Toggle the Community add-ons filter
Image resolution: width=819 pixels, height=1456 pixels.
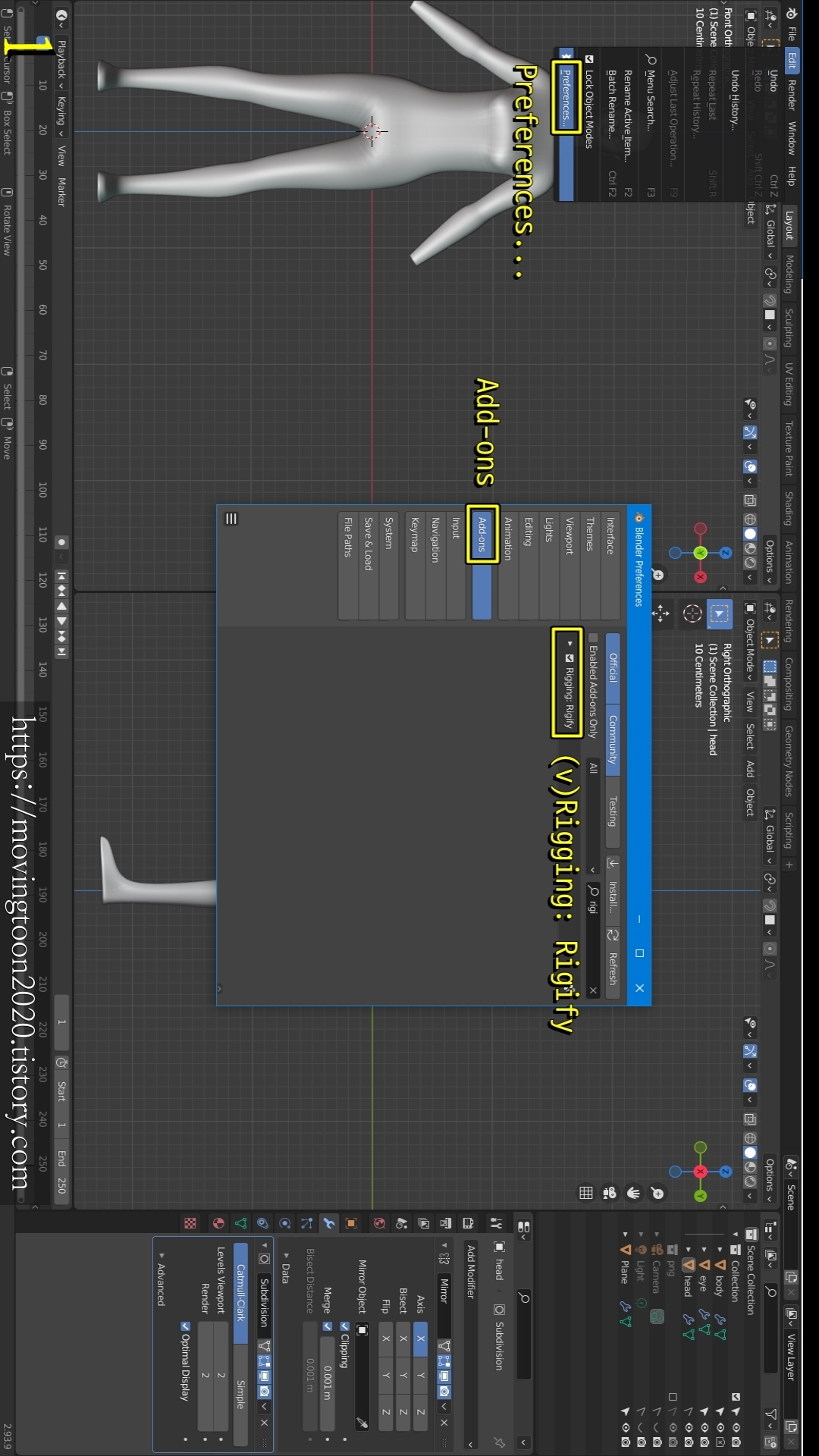click(613, 739)
